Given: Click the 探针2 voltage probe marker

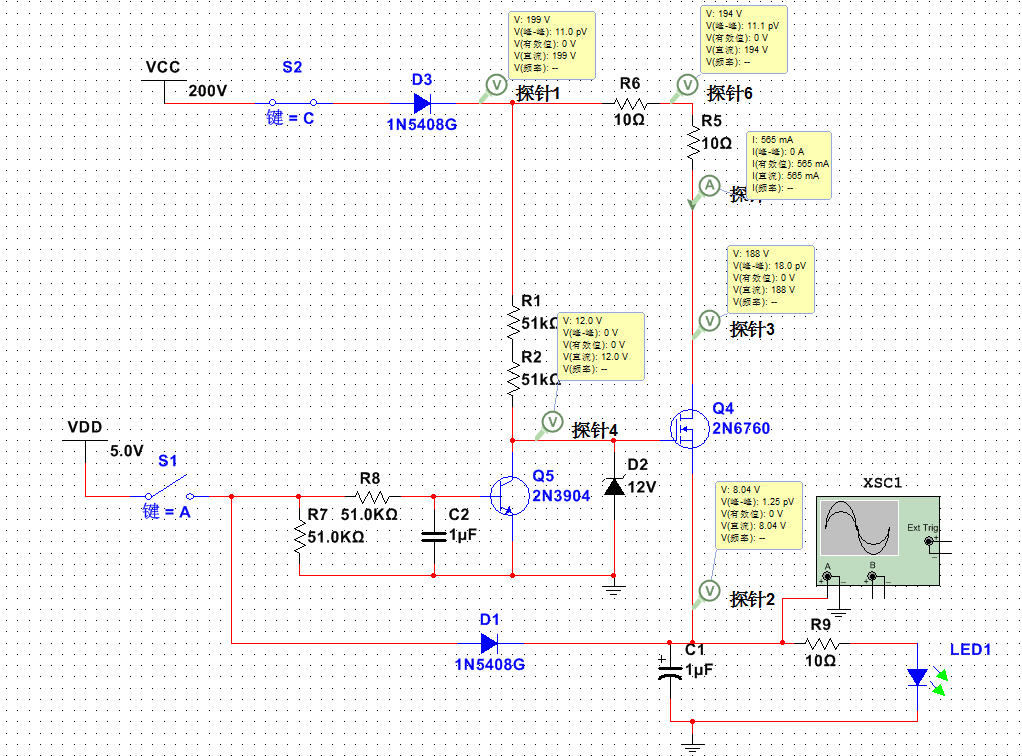Looking at the screenshot, I should tap(709, 591).
